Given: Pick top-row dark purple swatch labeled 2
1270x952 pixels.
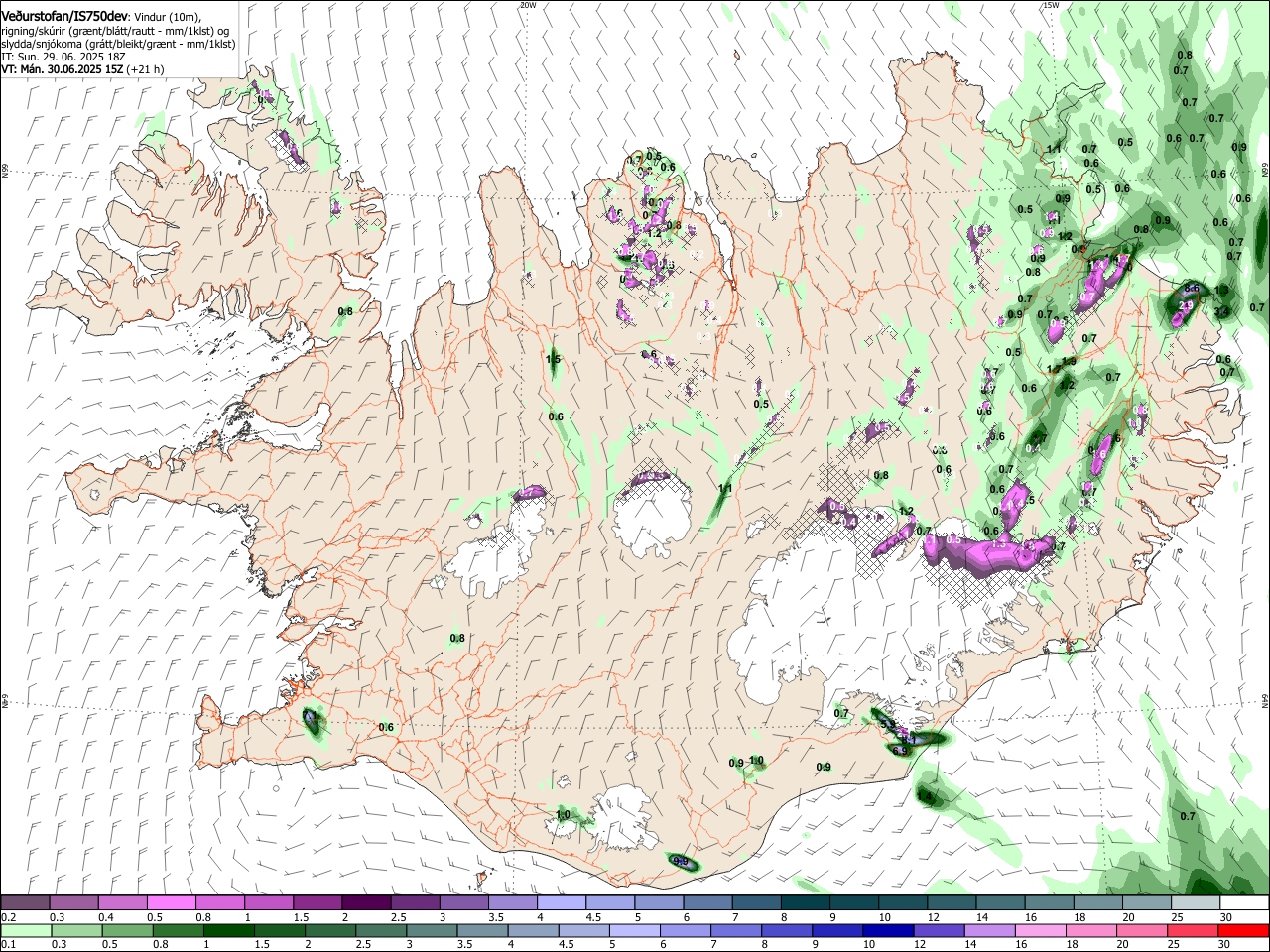Looking at the screenshot, I should [x=365, y=903].
